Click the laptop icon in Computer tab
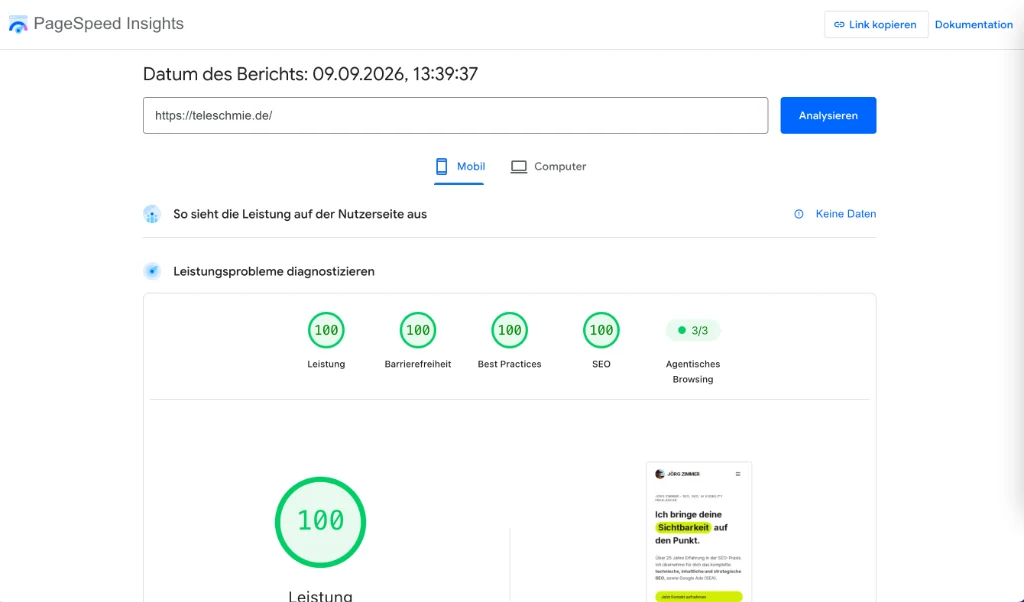1024x602 pixels. pos(519,167)
